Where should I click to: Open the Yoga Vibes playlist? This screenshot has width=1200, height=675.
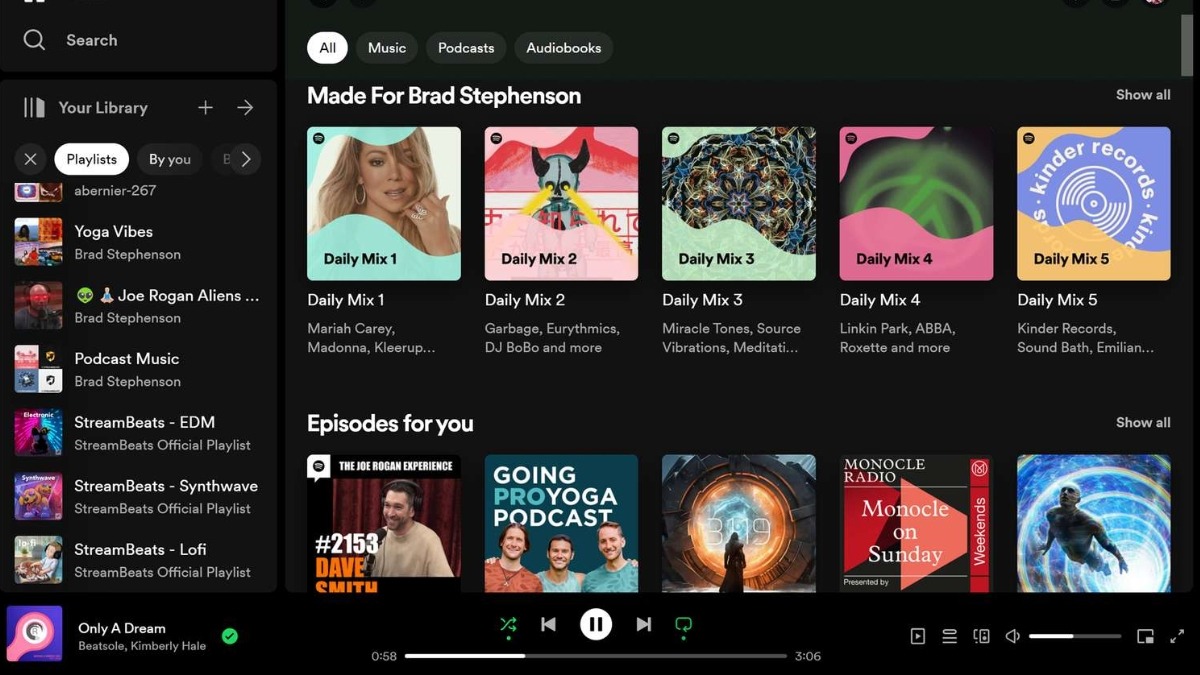click(138, 242)
